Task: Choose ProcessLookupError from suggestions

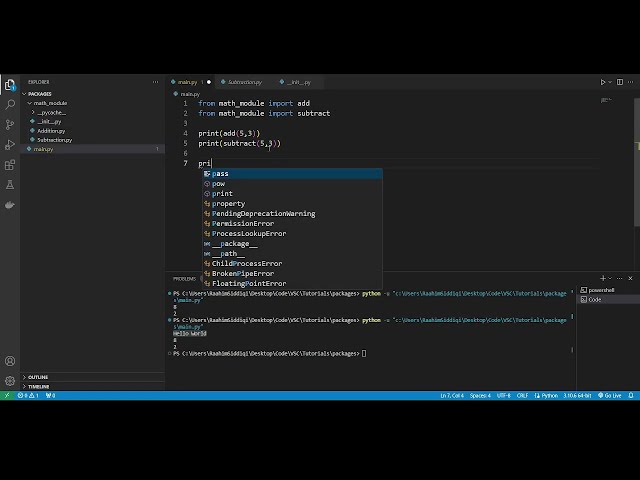Action: (x=293, y=234)
